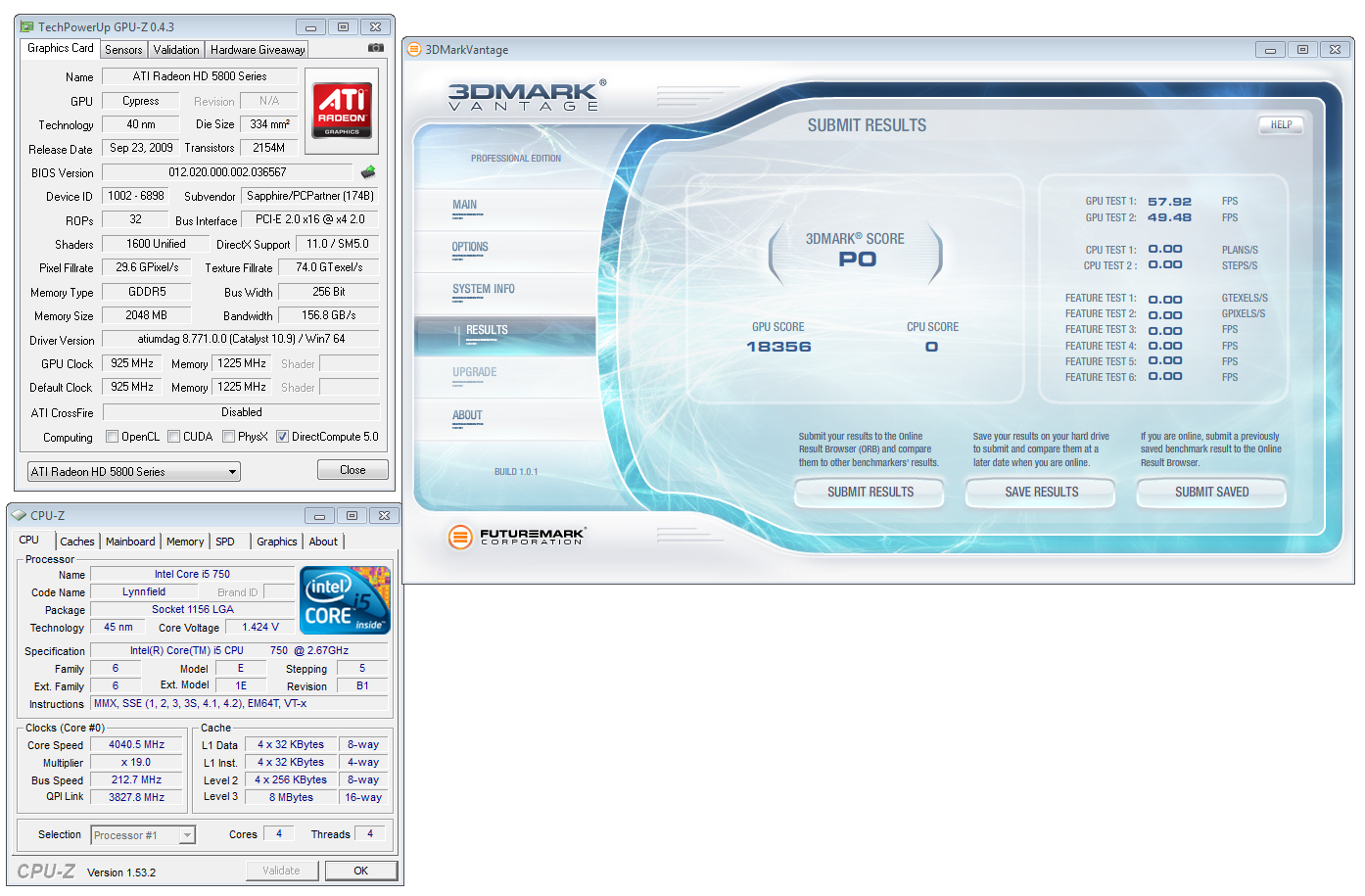Click the Core Voltage 1.424 V value
Screen dimensions: 1365x896
coord(260,627)
